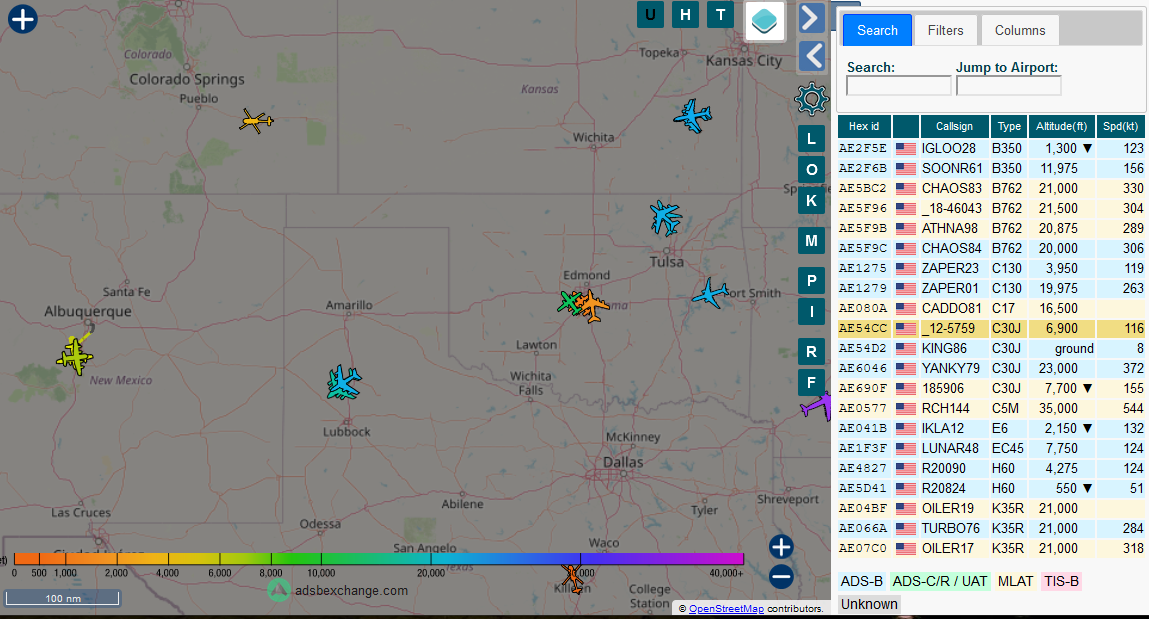Open the map layers selector icon
1149x619 pixels.
tap(764, 21)
